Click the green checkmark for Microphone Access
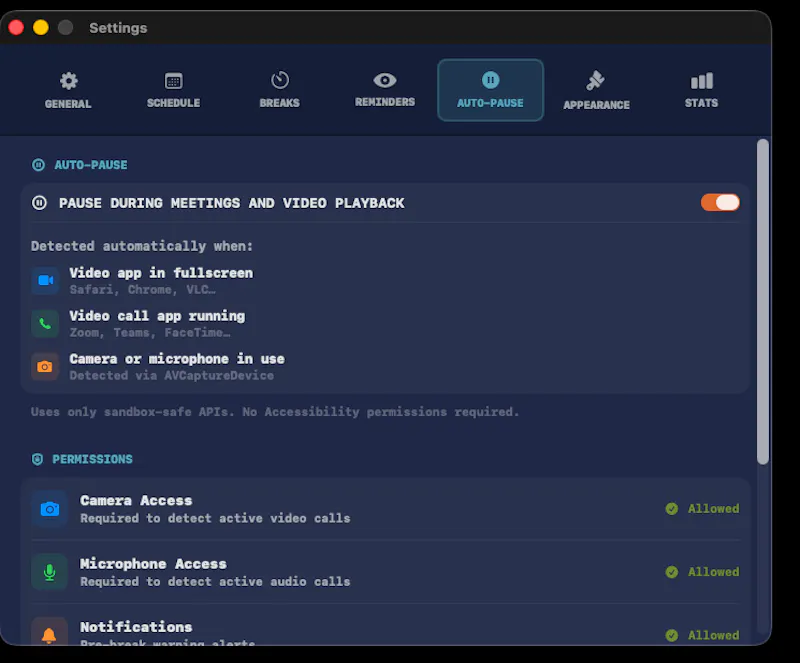This screenshot has width=800, height=663. [x=672, y=572]
